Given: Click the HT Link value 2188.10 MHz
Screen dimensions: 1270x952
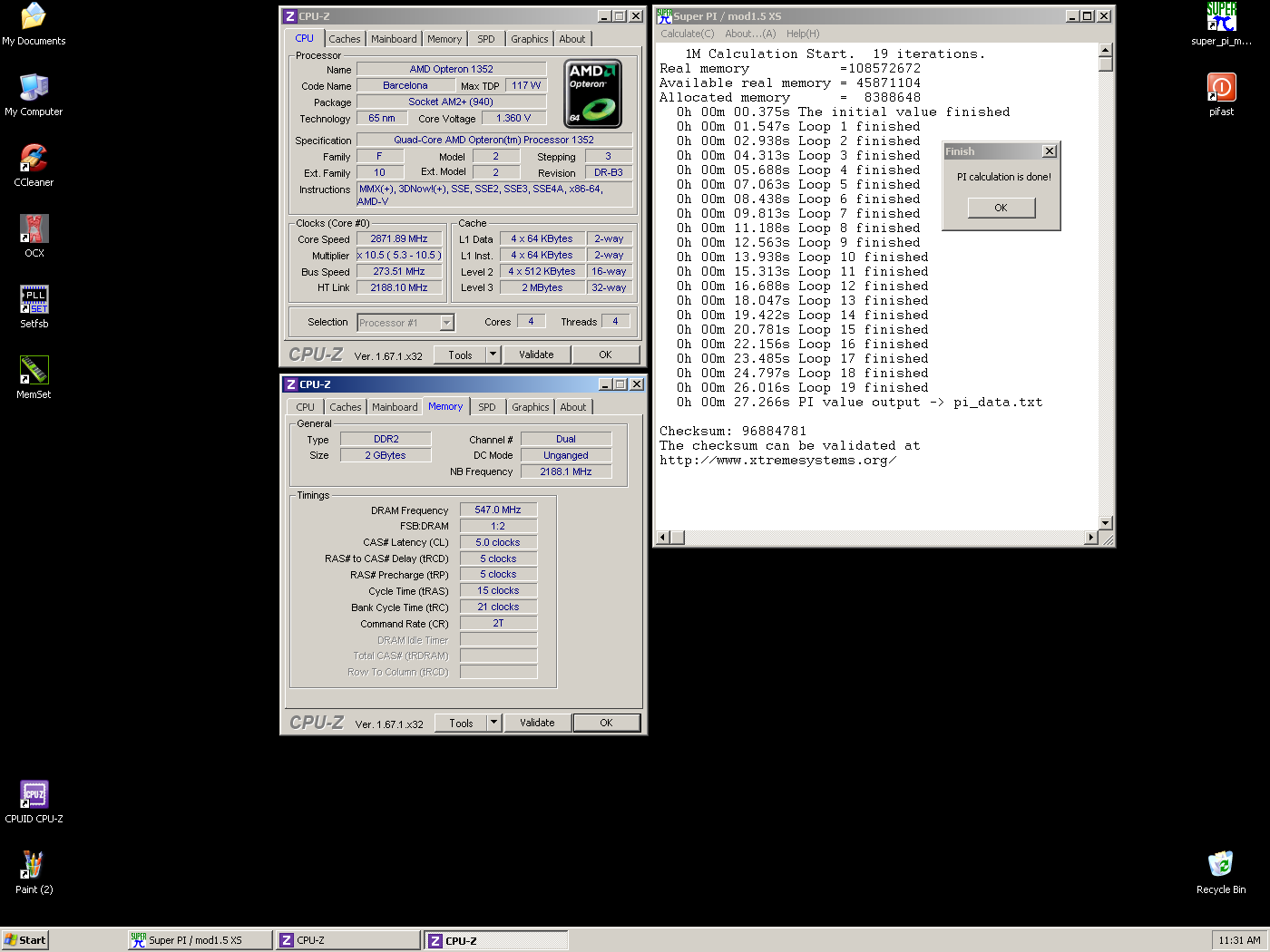Looking at the screenshot, I should [x=399, y=287].
